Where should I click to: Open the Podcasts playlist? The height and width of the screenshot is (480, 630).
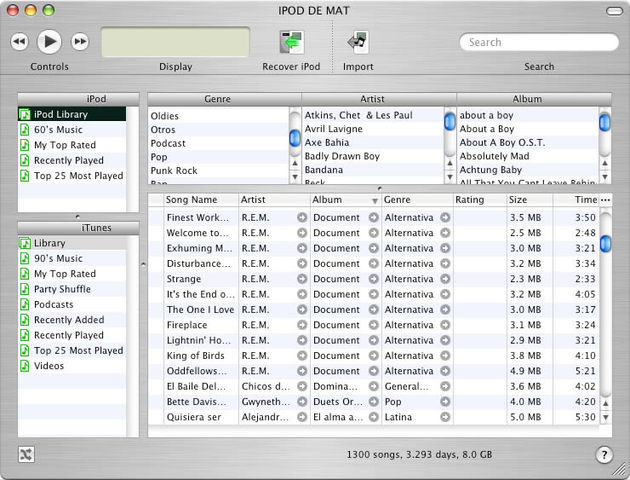(72, 304)
